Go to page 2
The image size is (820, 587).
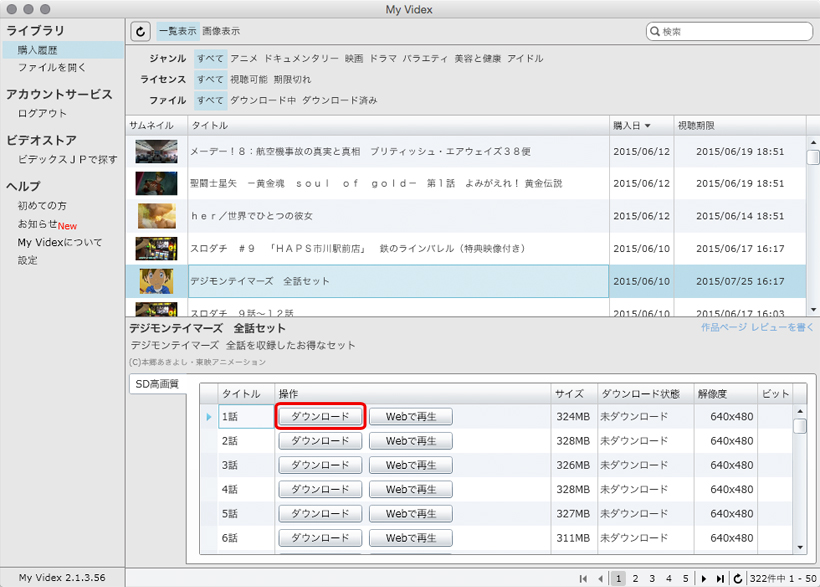tap(635, 578)
